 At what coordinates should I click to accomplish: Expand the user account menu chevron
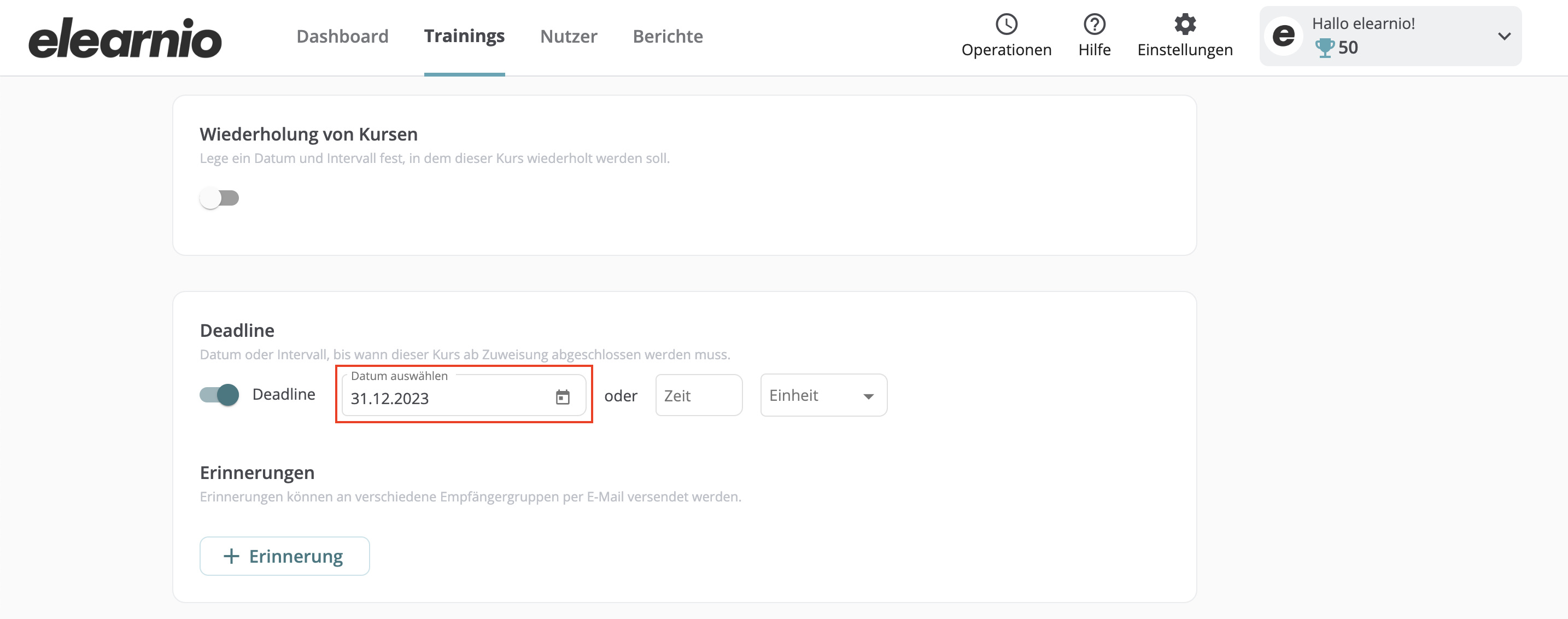pos(1503,36)
